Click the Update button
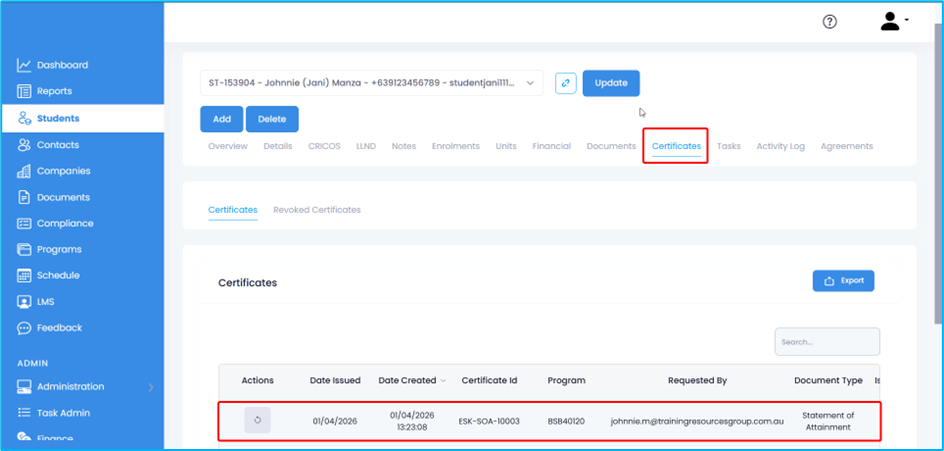This screenshot has height=451, width=944. click(611, 83)
